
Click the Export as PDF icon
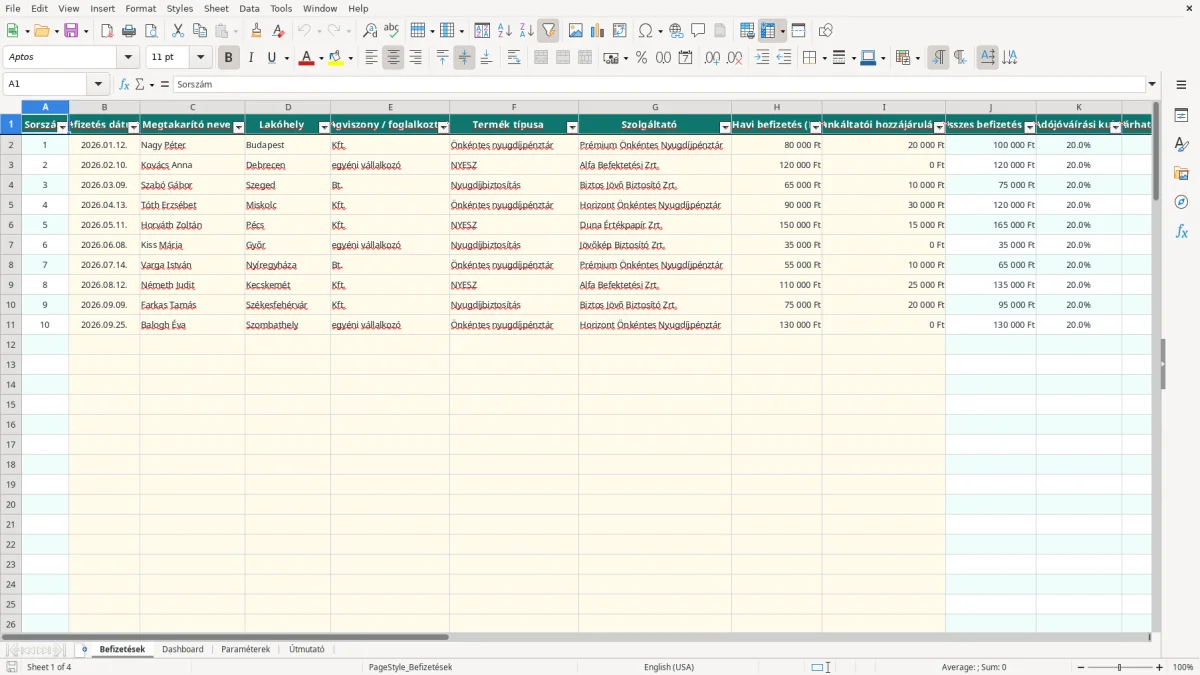[x=107, y=31]
